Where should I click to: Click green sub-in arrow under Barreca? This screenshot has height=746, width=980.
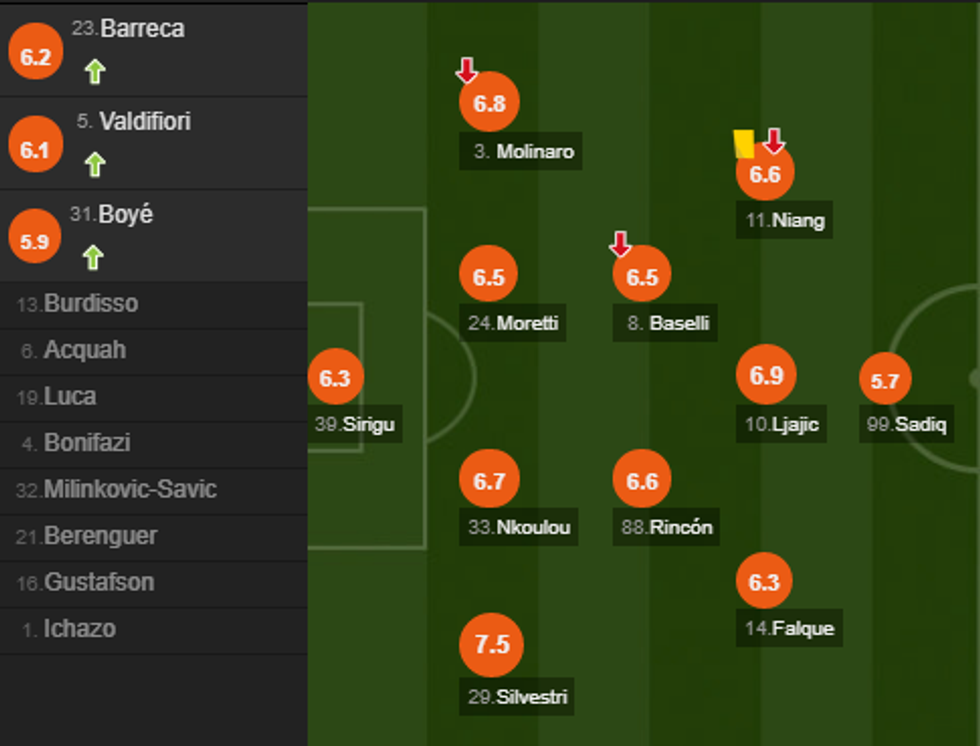tap(94, 71)
